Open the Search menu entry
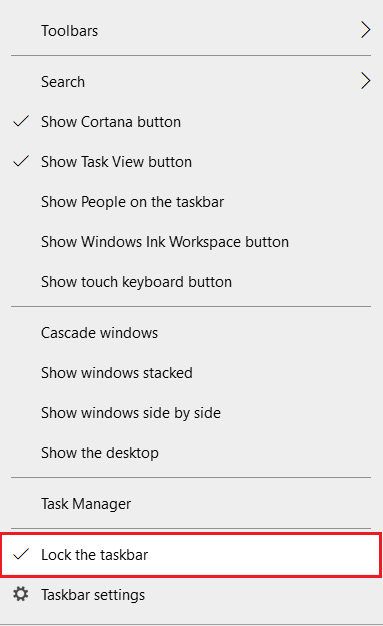 pos(191,82)
